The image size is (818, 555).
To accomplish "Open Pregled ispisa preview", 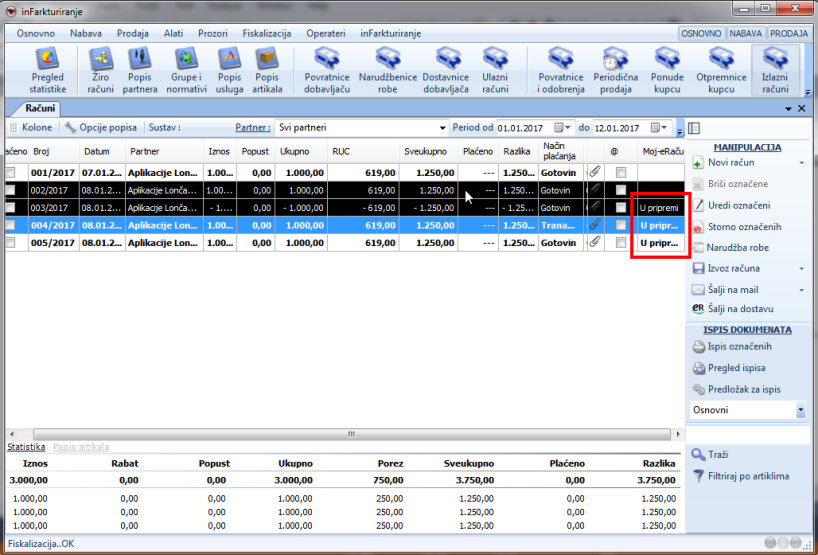I will [729, 368].
